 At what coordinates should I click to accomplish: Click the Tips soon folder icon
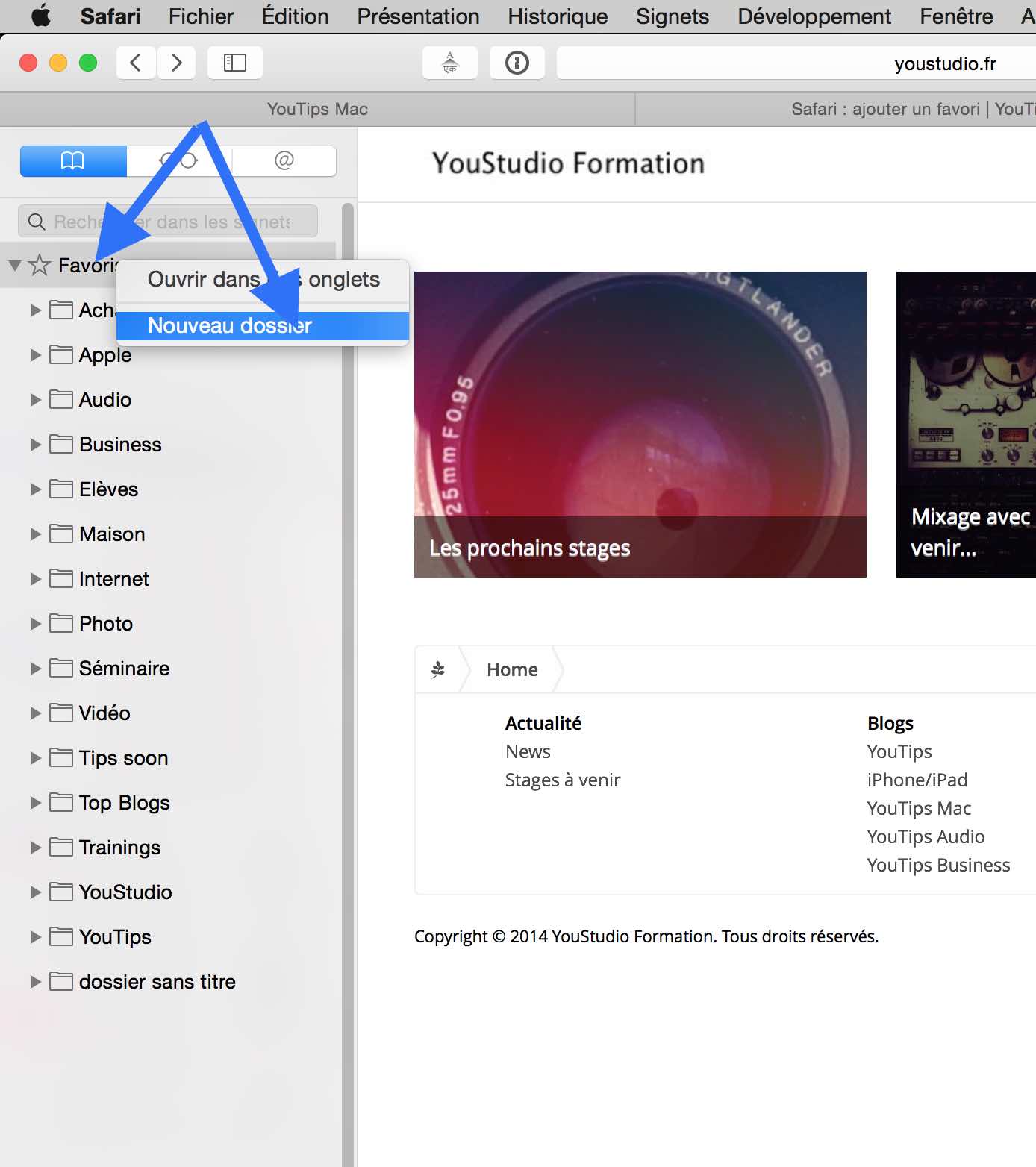61,757
